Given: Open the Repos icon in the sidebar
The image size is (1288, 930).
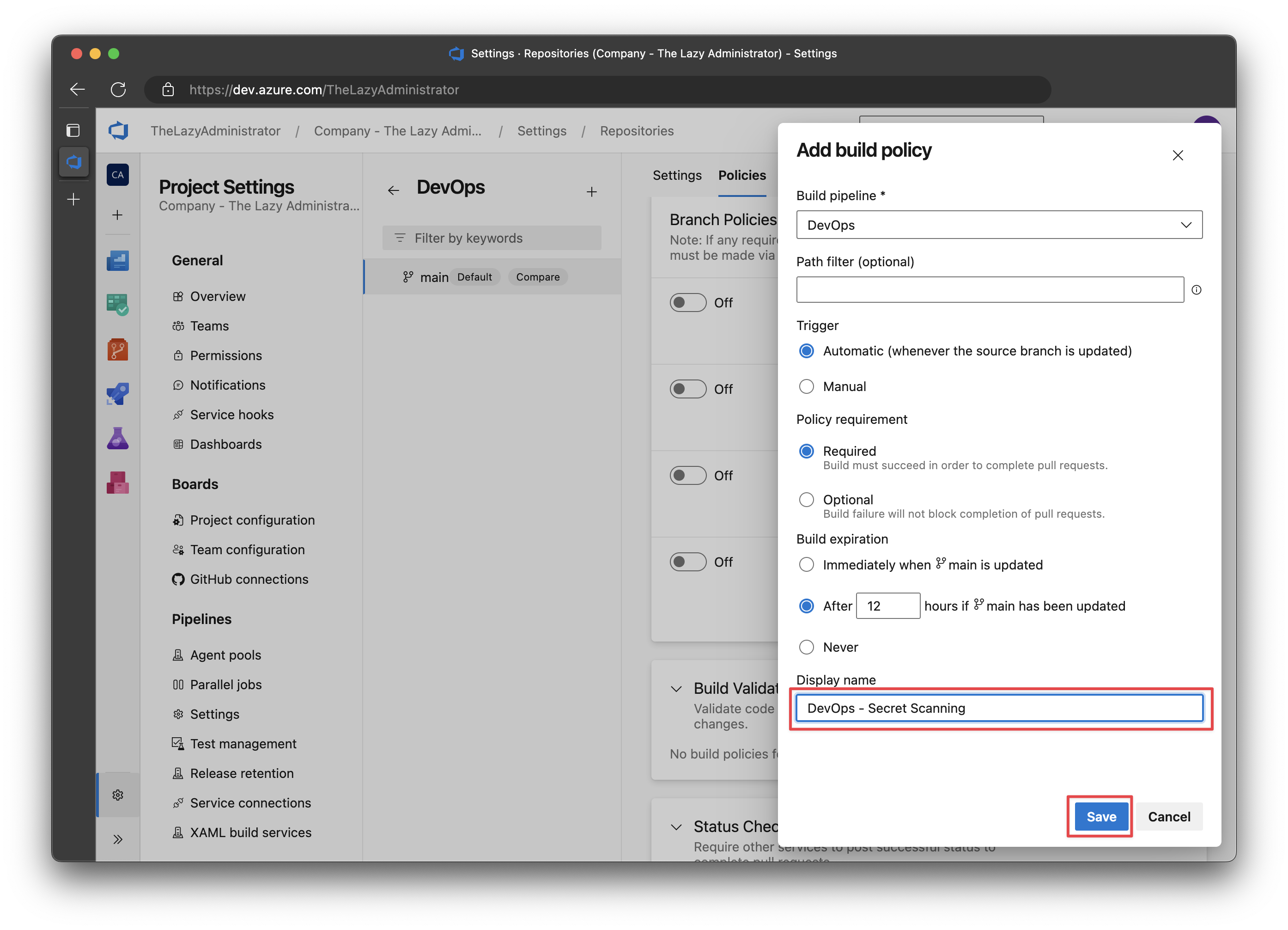Looking at the screenshot, I should click(117, 349).
